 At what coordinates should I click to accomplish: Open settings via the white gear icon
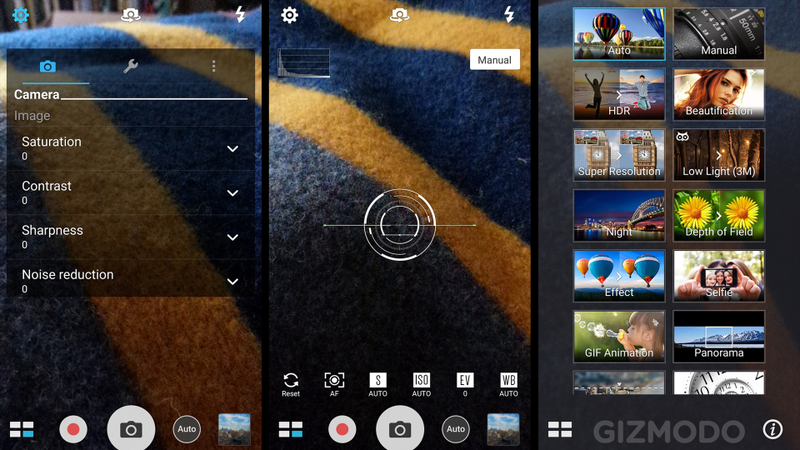(x=289, y=15)
